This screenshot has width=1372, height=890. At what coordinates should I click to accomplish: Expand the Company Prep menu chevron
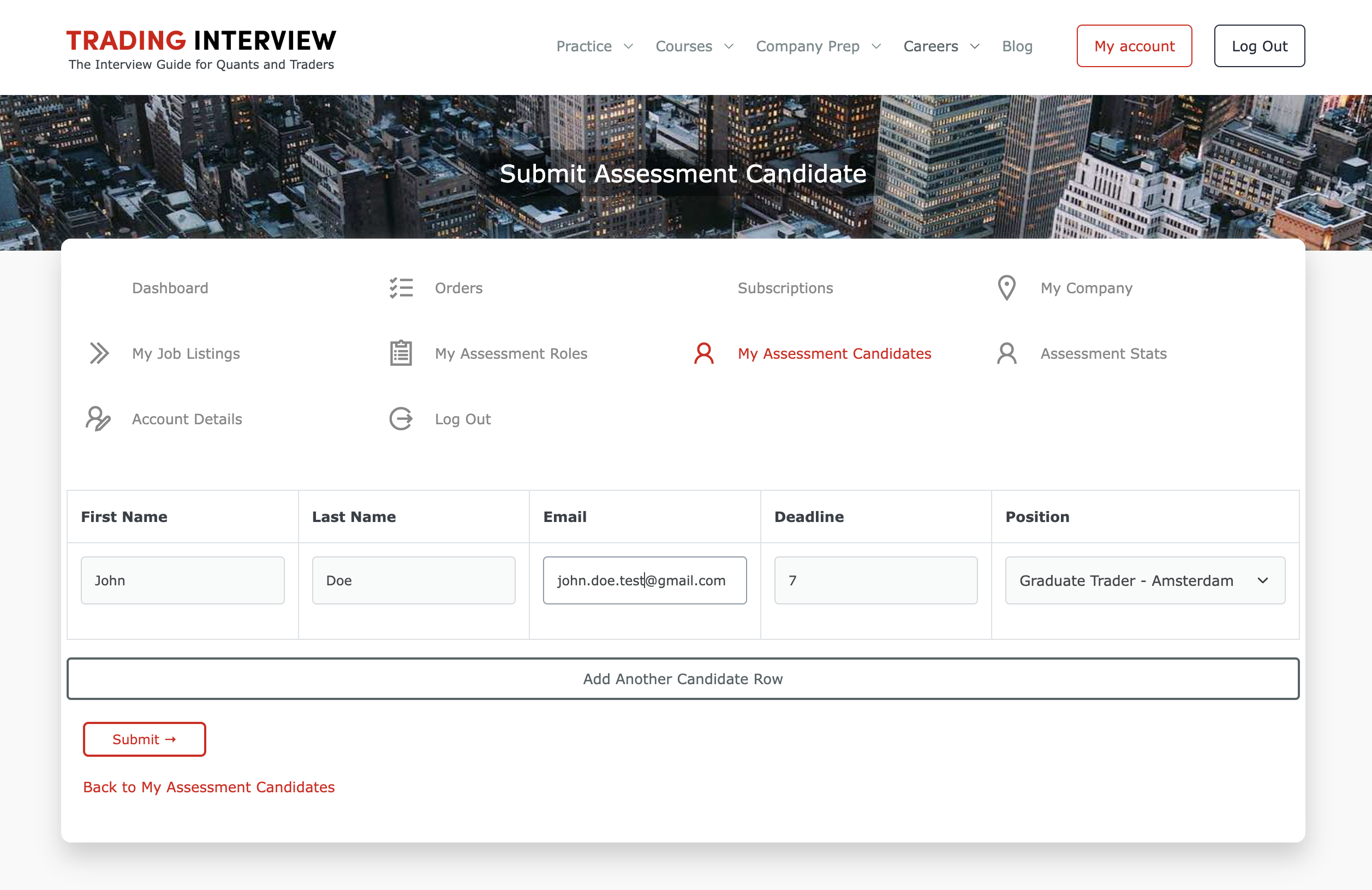876,46
